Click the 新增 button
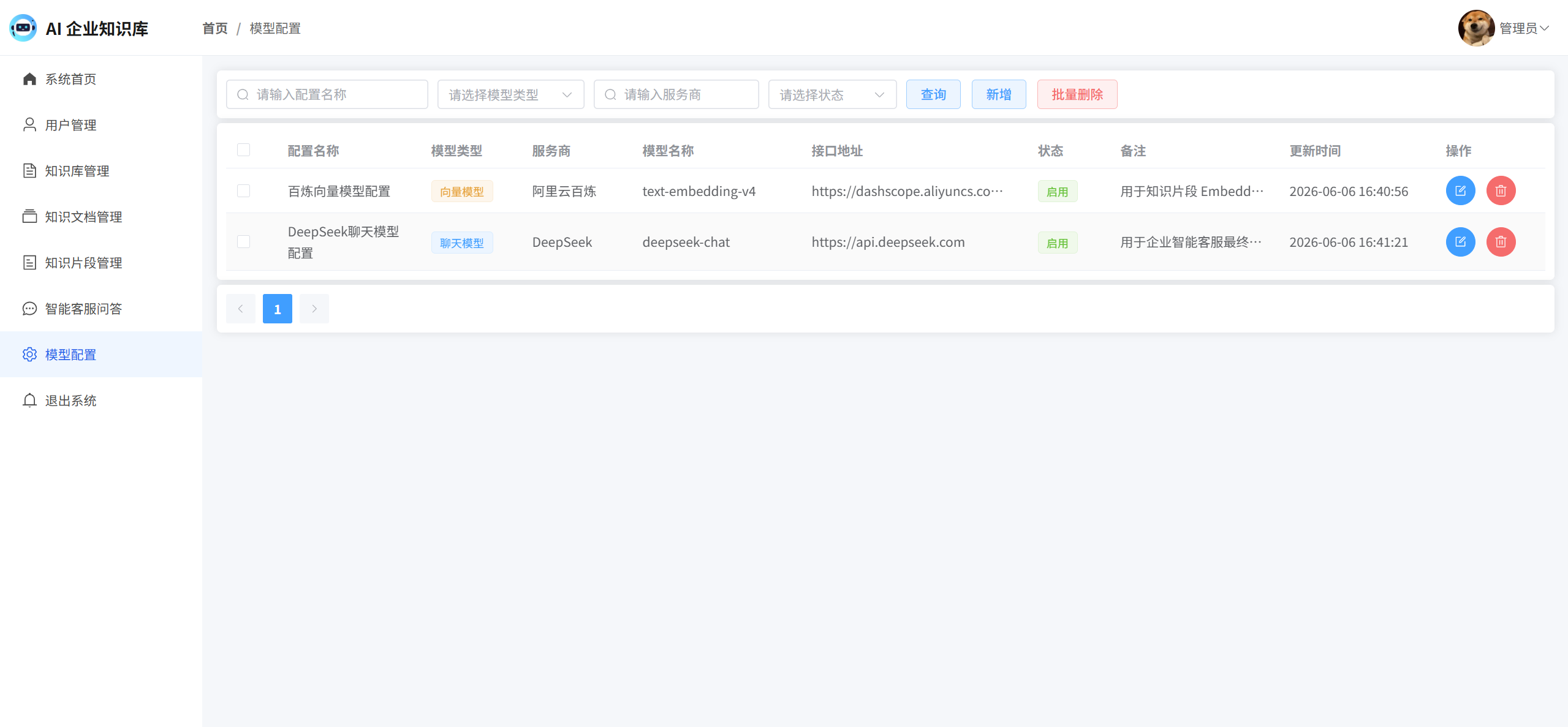Viewport: 1568px width, 727px height. (x=999, y=94)
